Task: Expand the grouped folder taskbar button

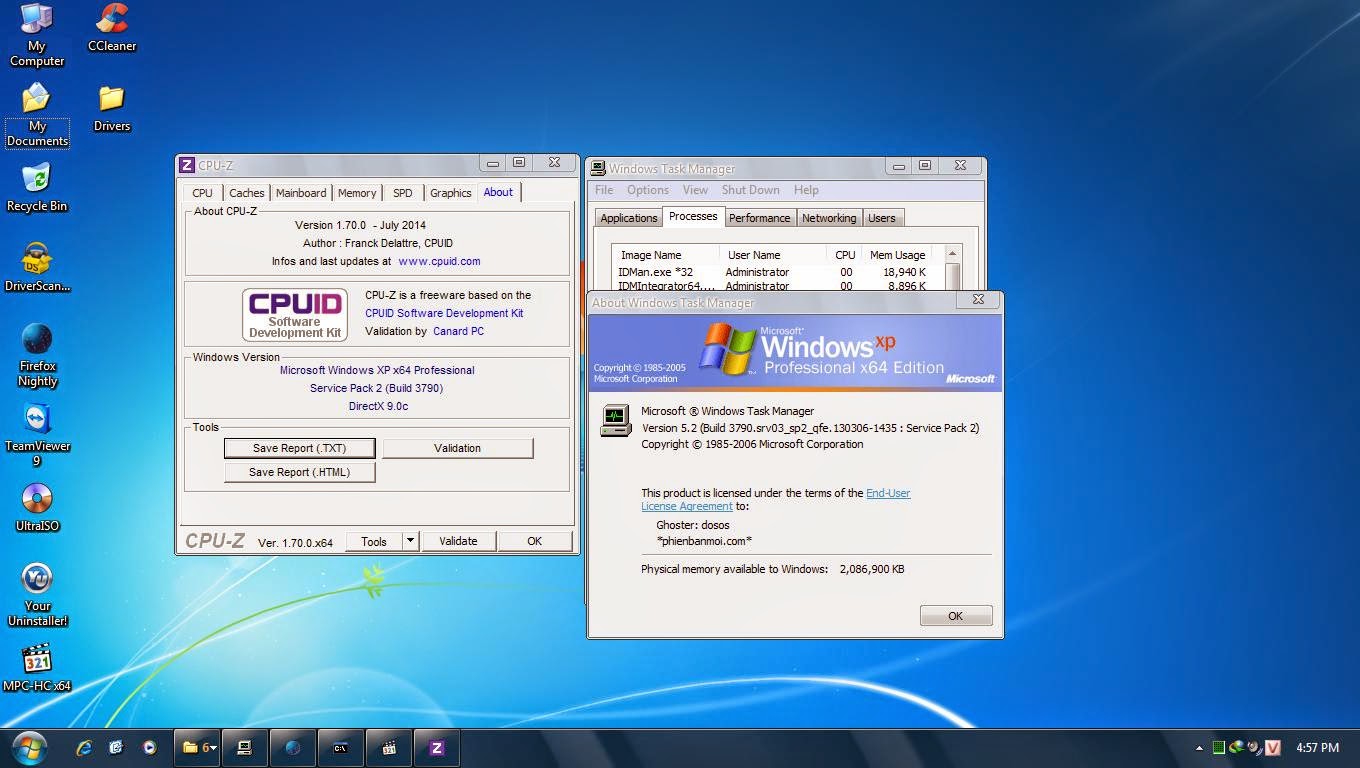Action: pyautogui.click(x=196, y=747)
